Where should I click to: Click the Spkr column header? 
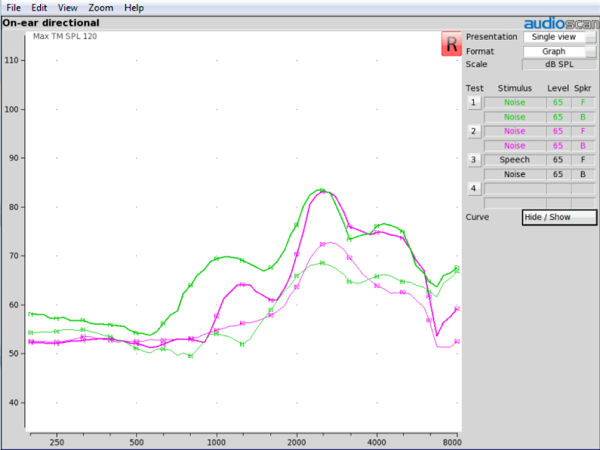pyautogui.click(x=582, y=88)
